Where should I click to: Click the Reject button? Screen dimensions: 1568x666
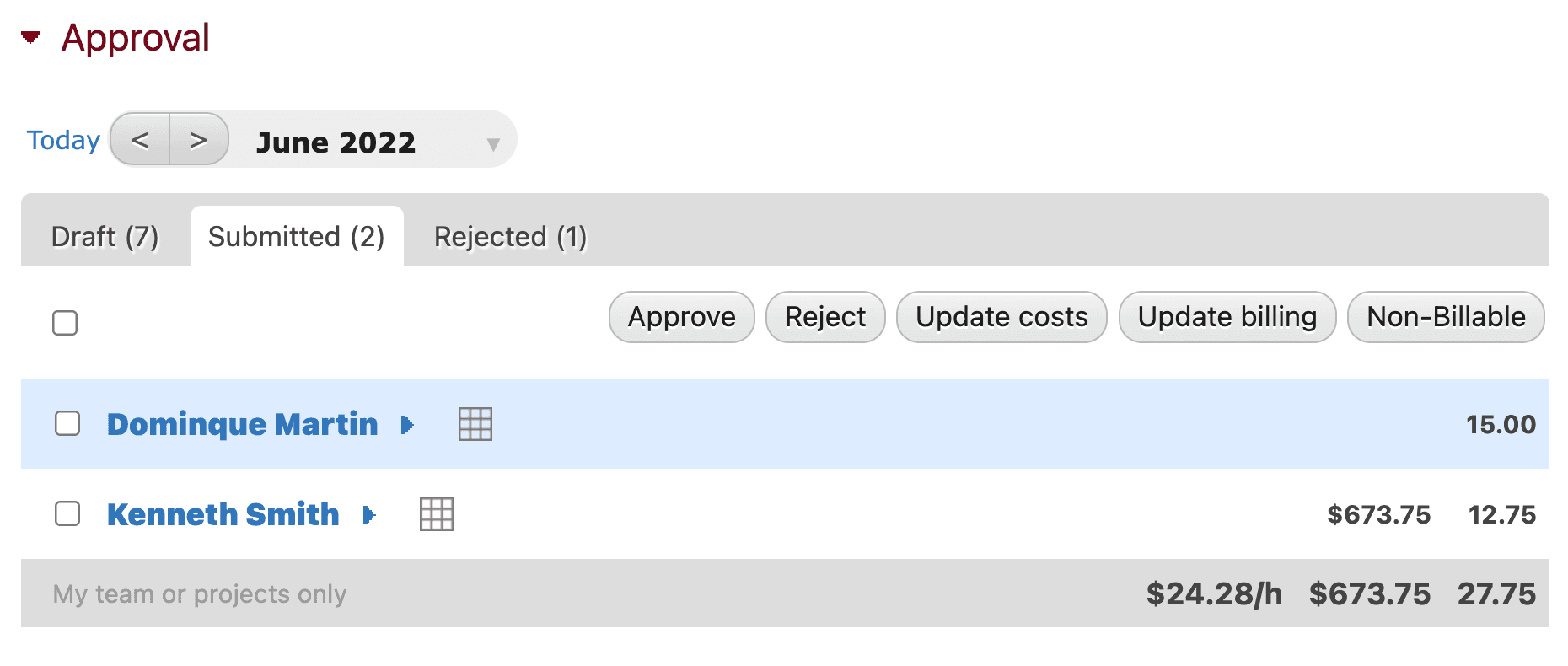coord(824,317)
